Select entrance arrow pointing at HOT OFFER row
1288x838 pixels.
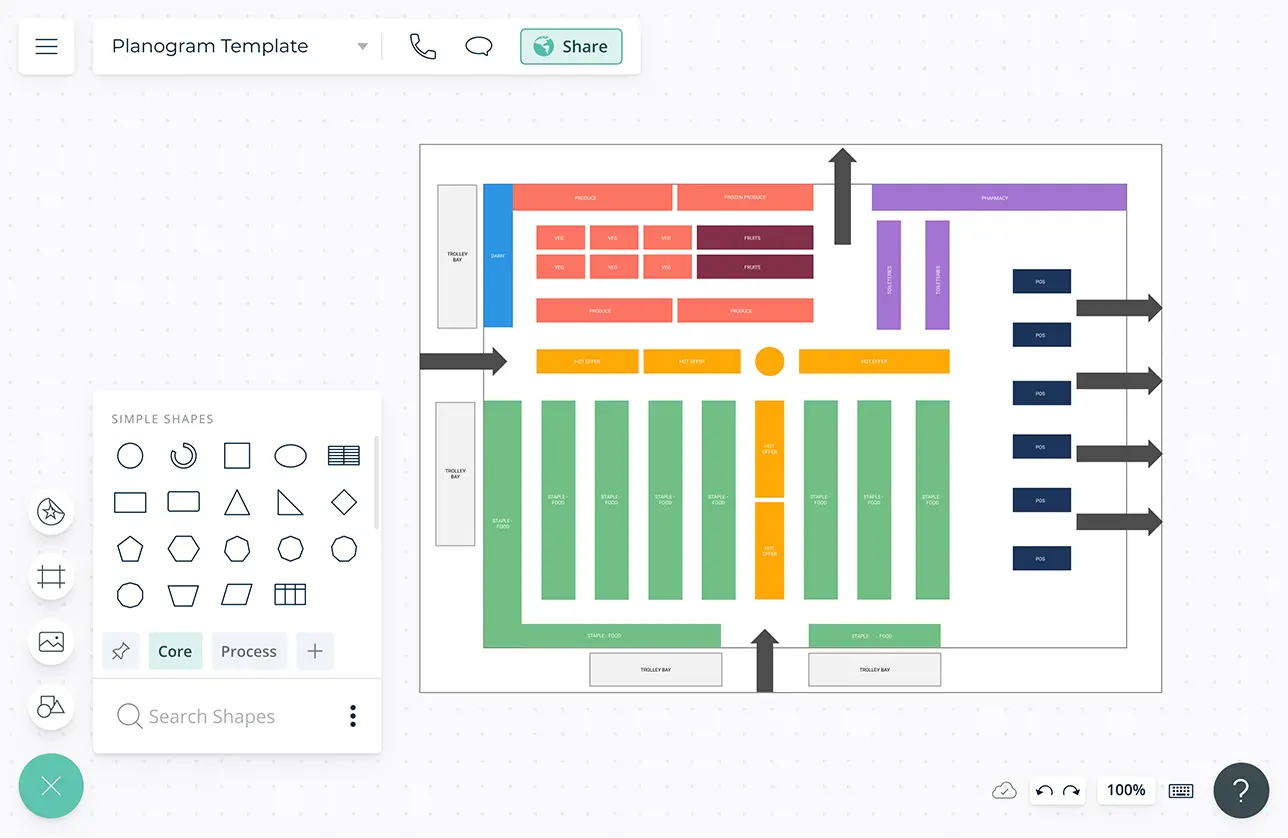click(x=464, y=361)
